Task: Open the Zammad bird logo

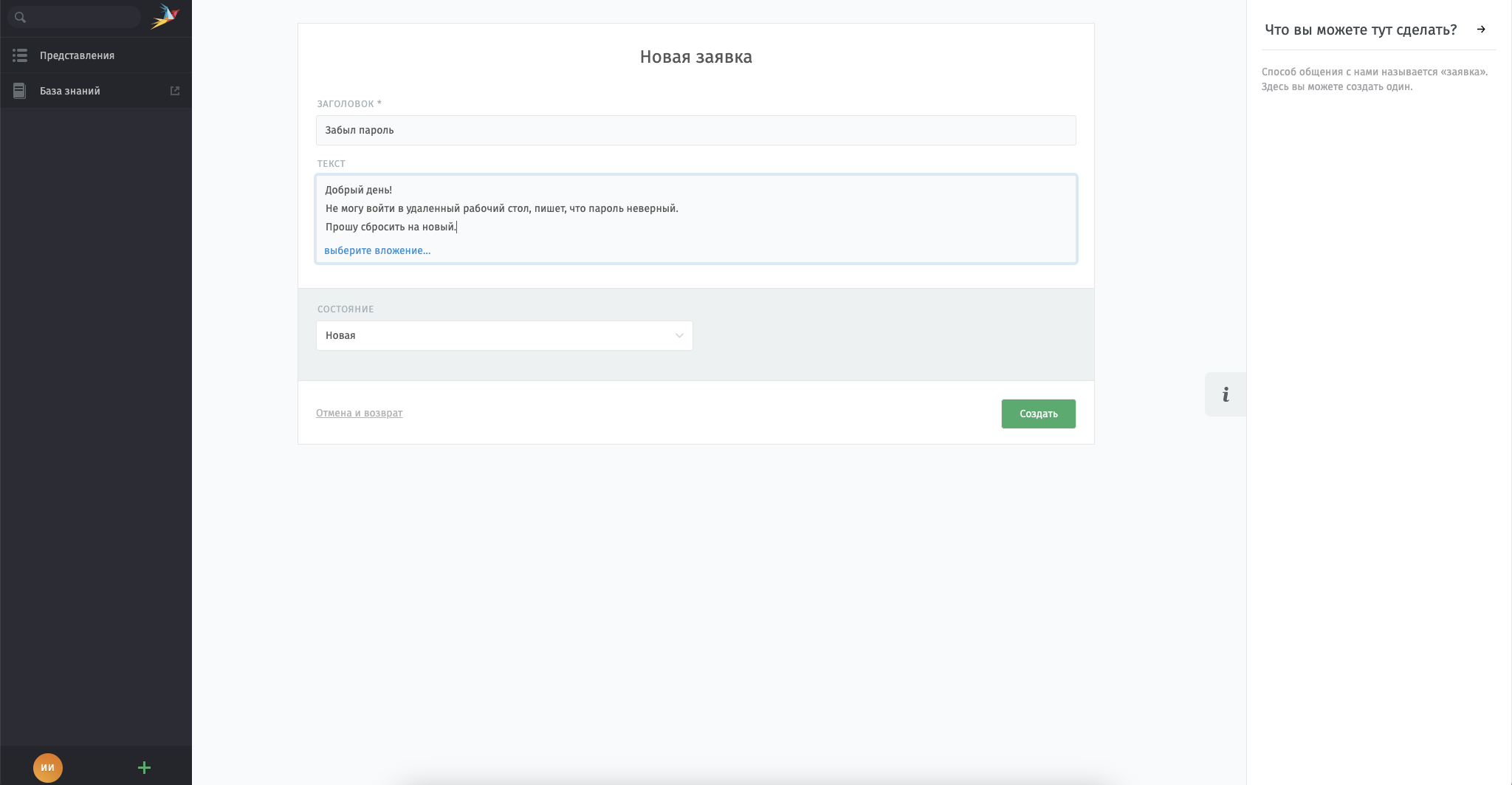Action: pyautogui.click(x=165, y=16)
